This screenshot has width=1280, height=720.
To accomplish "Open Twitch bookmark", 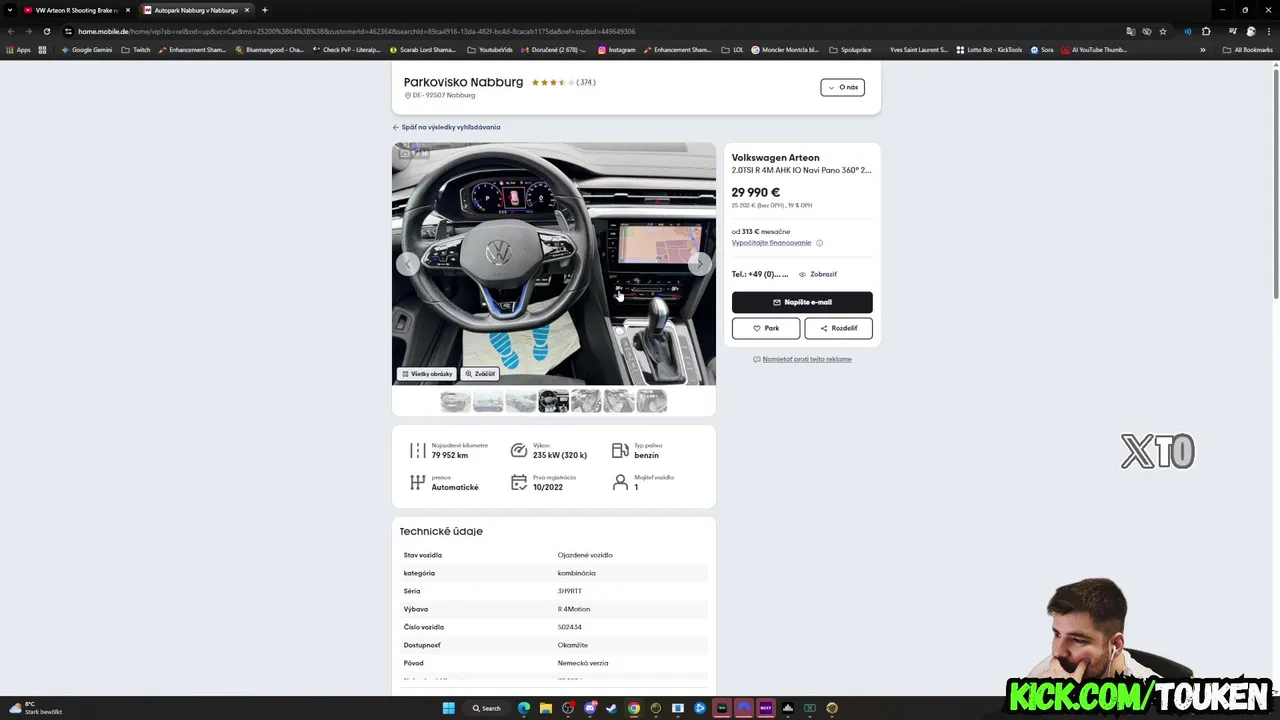I will 135,50.
